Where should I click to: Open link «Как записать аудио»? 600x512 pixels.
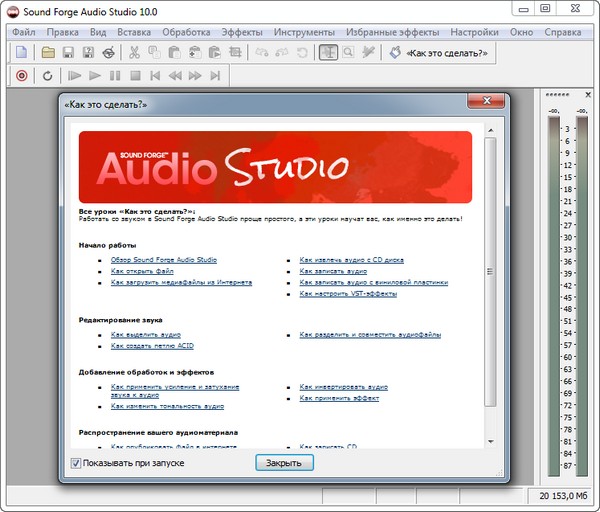[x=333, y=271]
